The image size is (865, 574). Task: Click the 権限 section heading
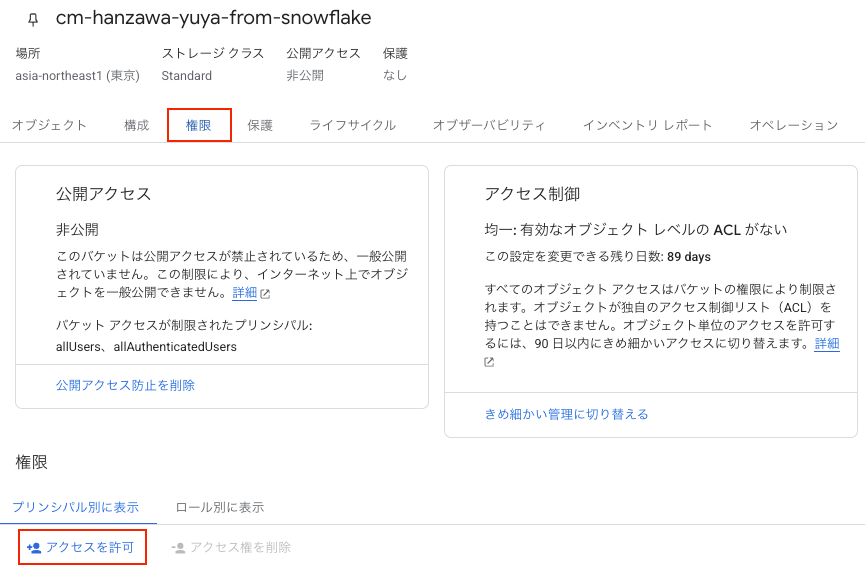tap(31, 462)
